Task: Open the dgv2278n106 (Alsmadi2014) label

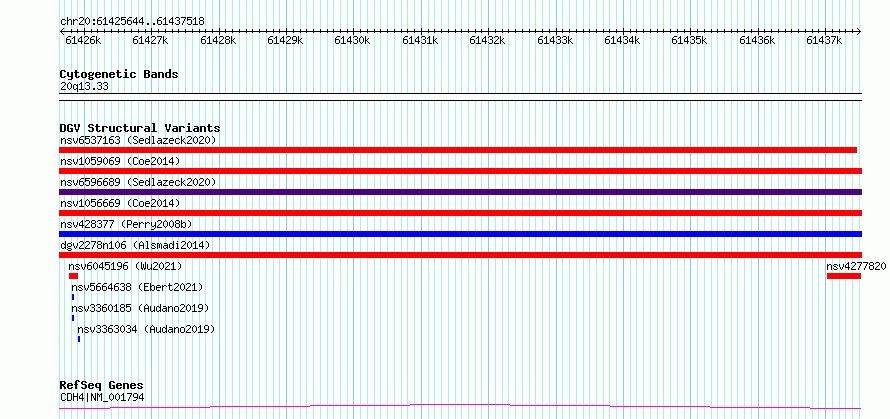Action: [135, 245]
